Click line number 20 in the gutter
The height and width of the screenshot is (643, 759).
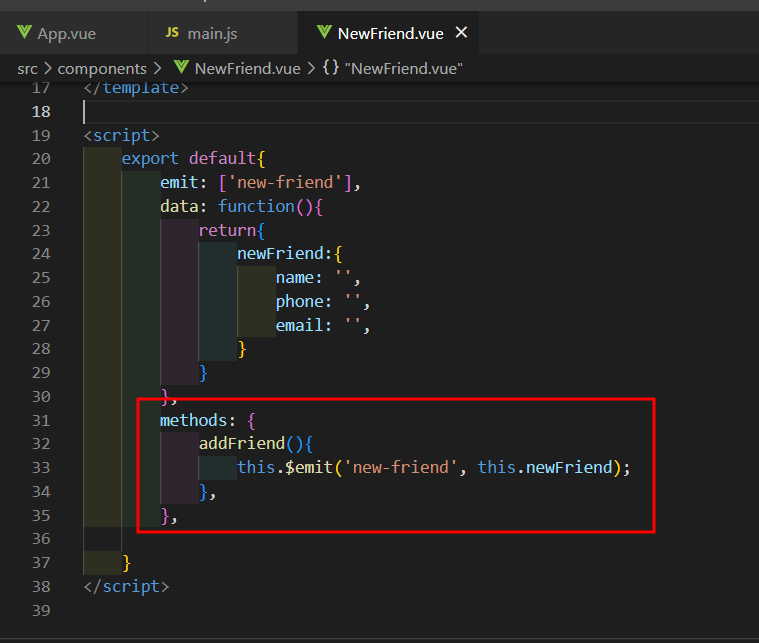pos(41,159)
